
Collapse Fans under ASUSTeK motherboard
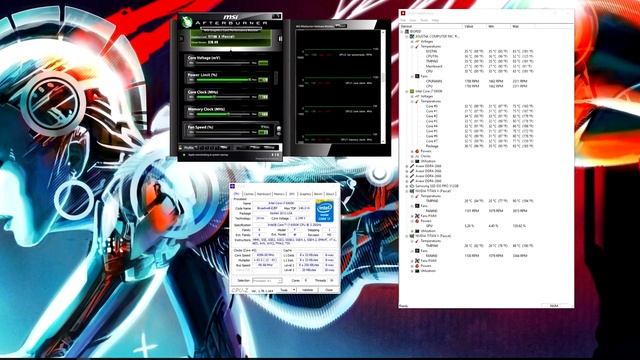point(412,76)
